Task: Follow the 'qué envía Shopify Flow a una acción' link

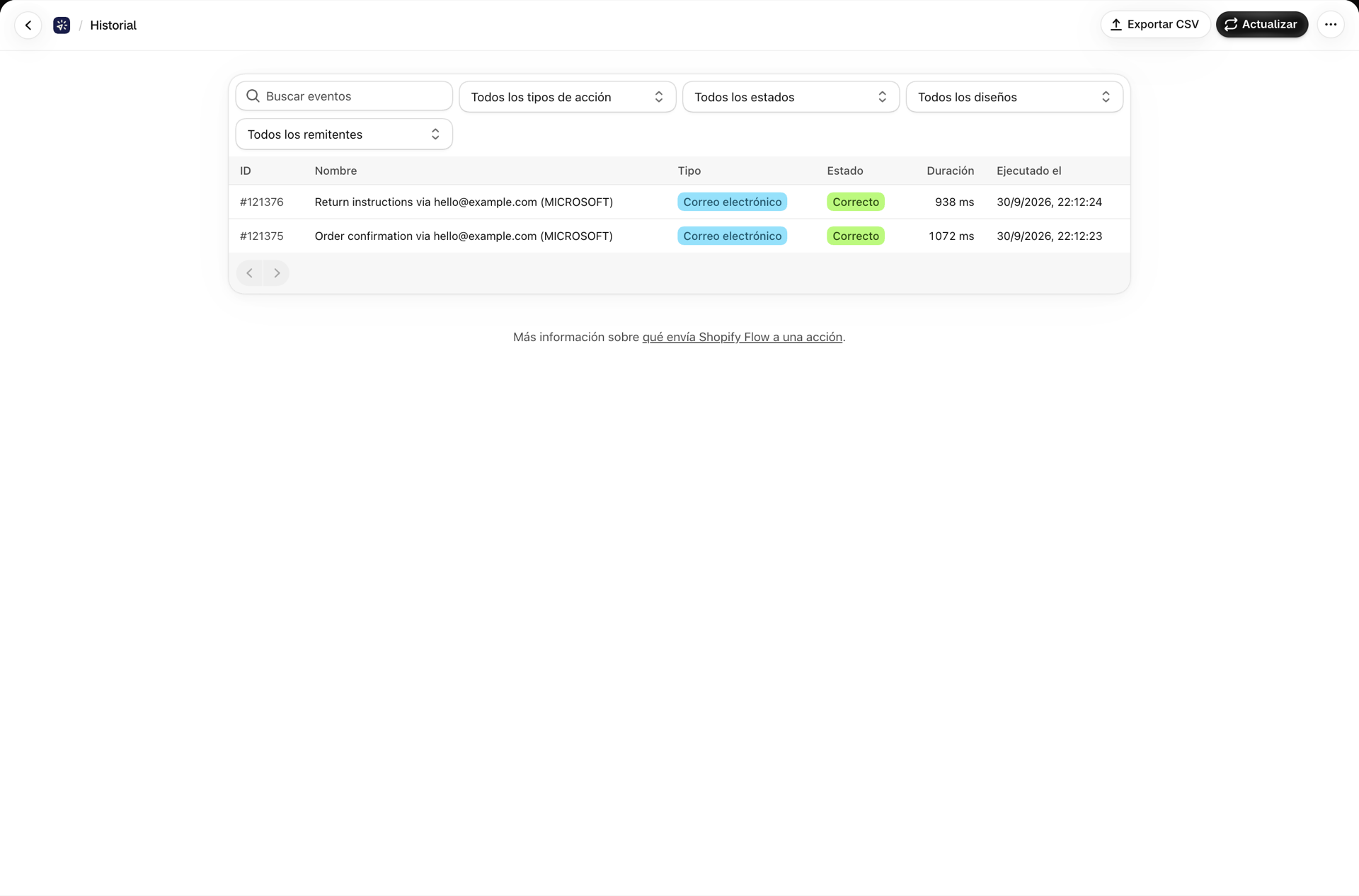Action: (x=742, y=338)
